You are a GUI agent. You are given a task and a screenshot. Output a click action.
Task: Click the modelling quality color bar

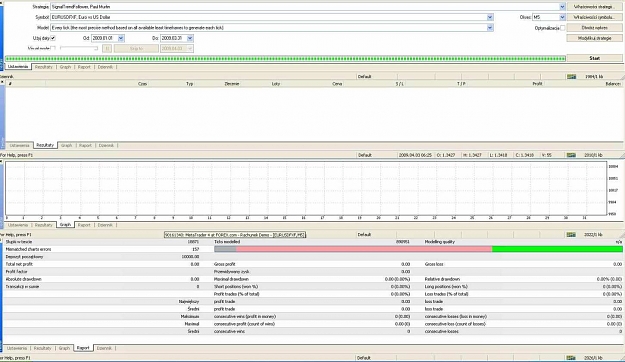[x=418, y=249]
